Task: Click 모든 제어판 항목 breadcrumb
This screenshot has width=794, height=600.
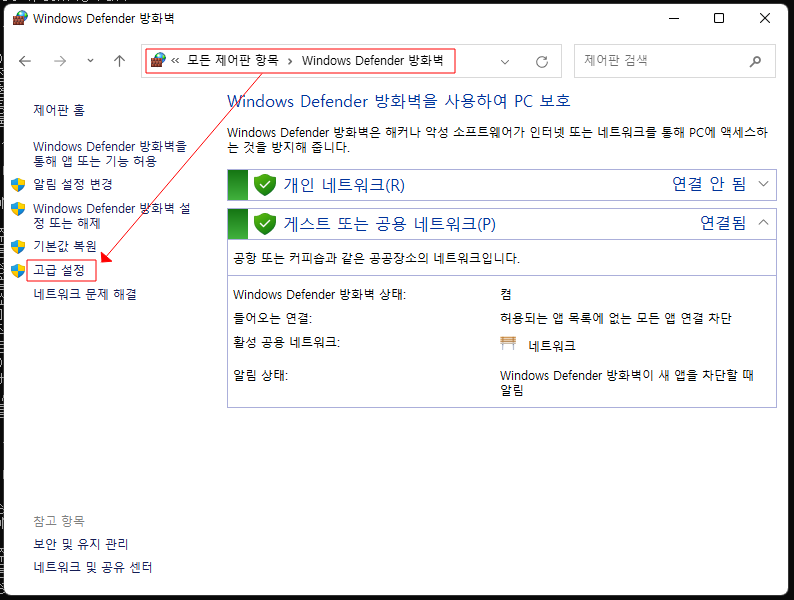Action: click(233, 60)
